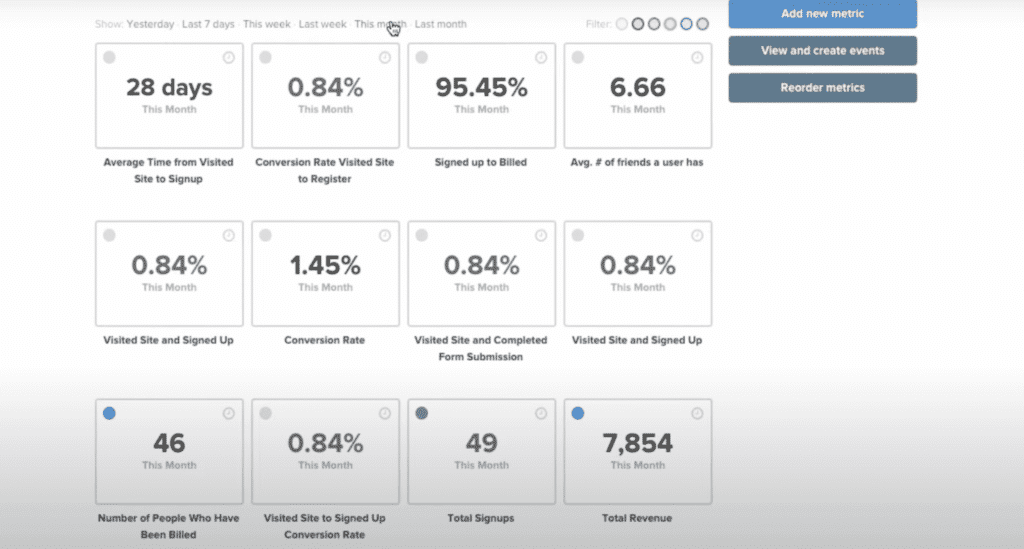Viewport: 1024px width, 549px height.
Task: Select the blue-outlined Filter circle
Action: pos(686,24)
